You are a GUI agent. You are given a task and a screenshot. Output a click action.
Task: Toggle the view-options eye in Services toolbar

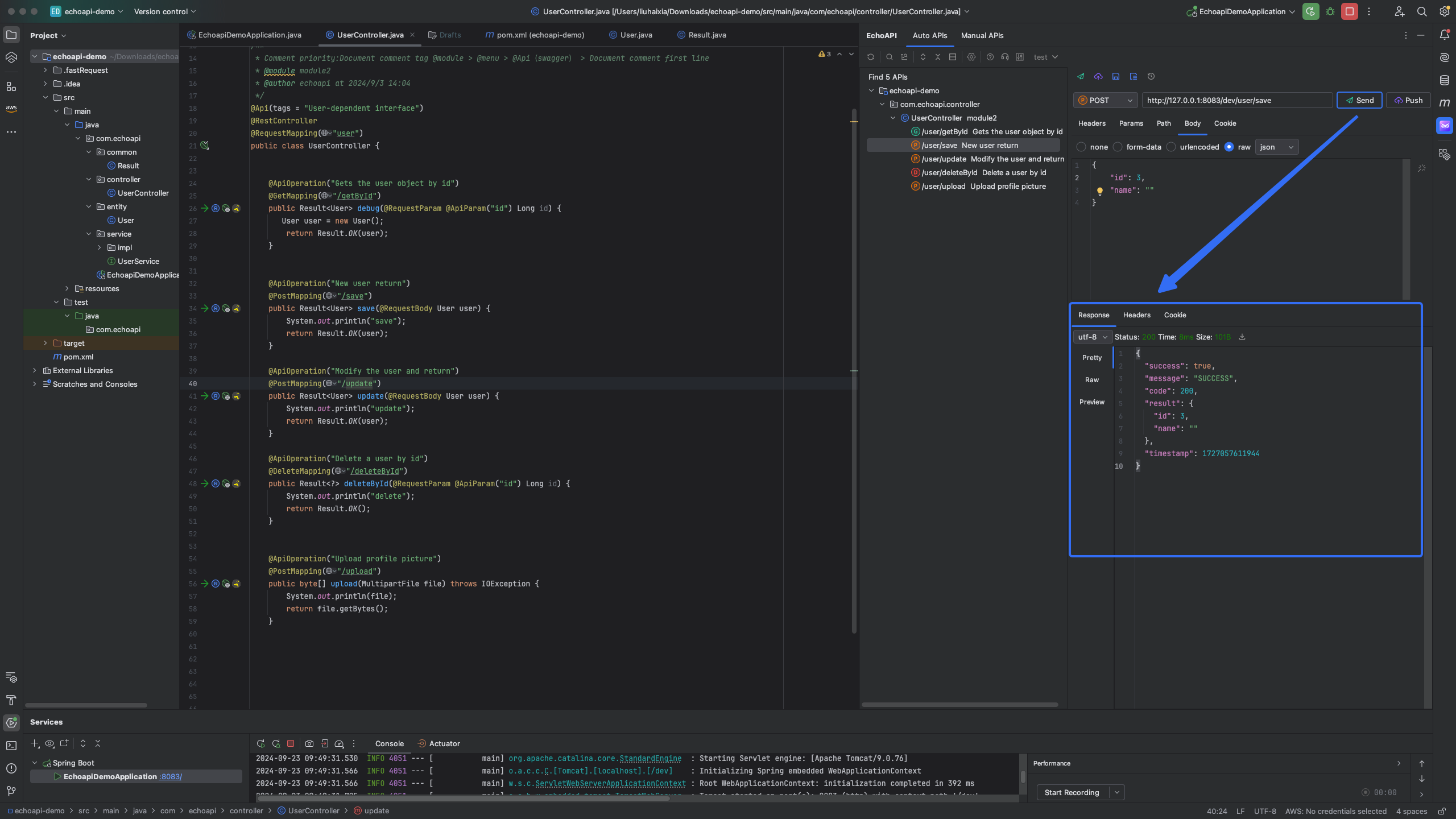coord(49,743)
